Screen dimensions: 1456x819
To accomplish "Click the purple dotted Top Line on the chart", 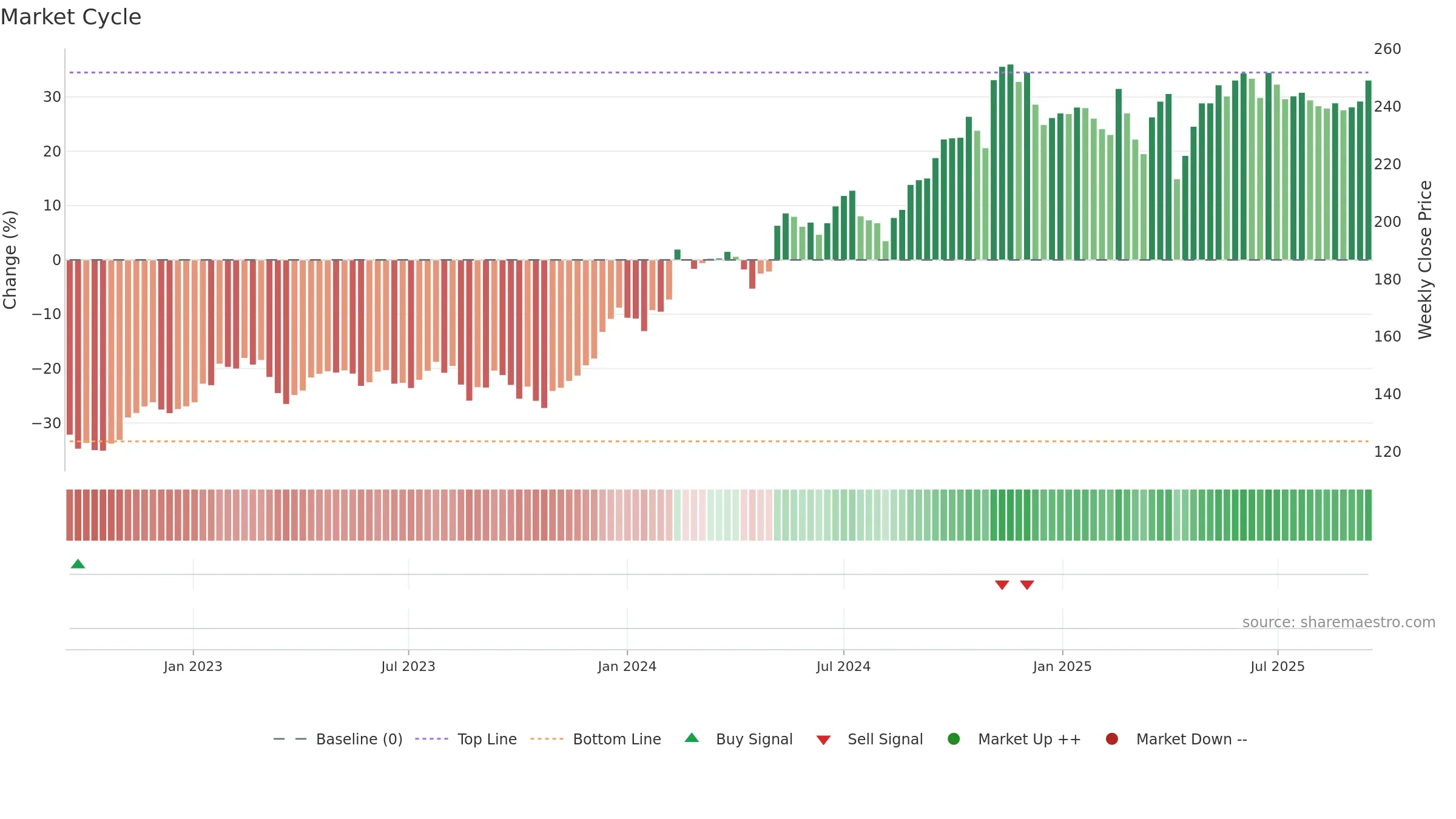I will pos(719,73).
